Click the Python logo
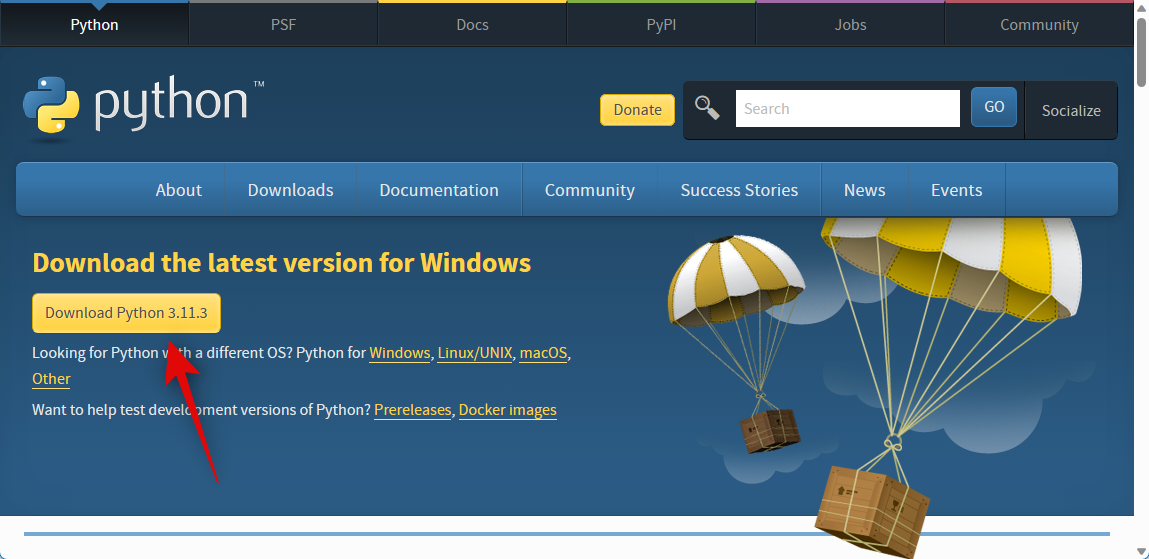Screen dimensions: 1149x559 pyautogui.click(x=144, y=107)
